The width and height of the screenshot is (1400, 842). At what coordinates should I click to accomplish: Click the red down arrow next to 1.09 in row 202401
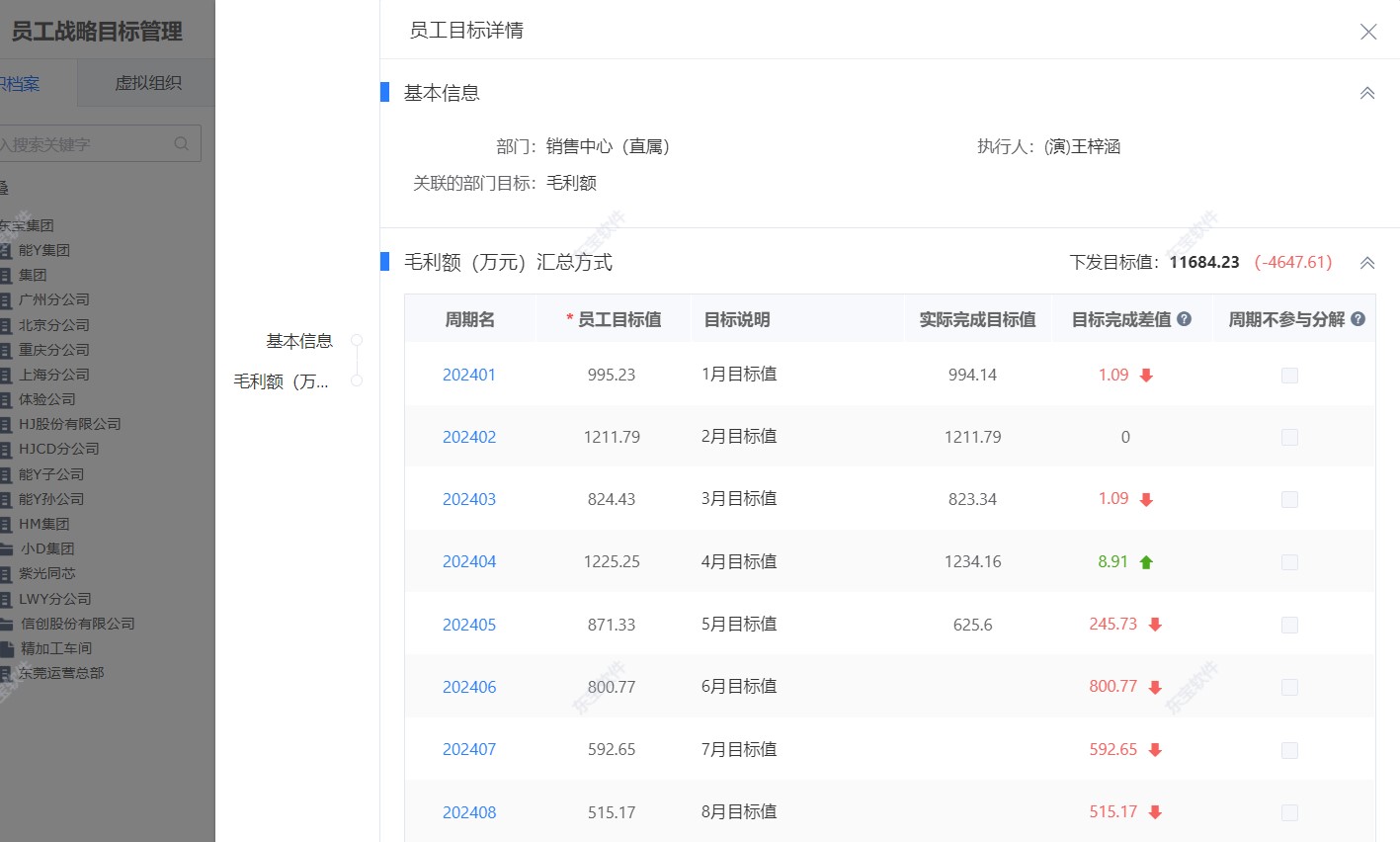click(1146, 375)
